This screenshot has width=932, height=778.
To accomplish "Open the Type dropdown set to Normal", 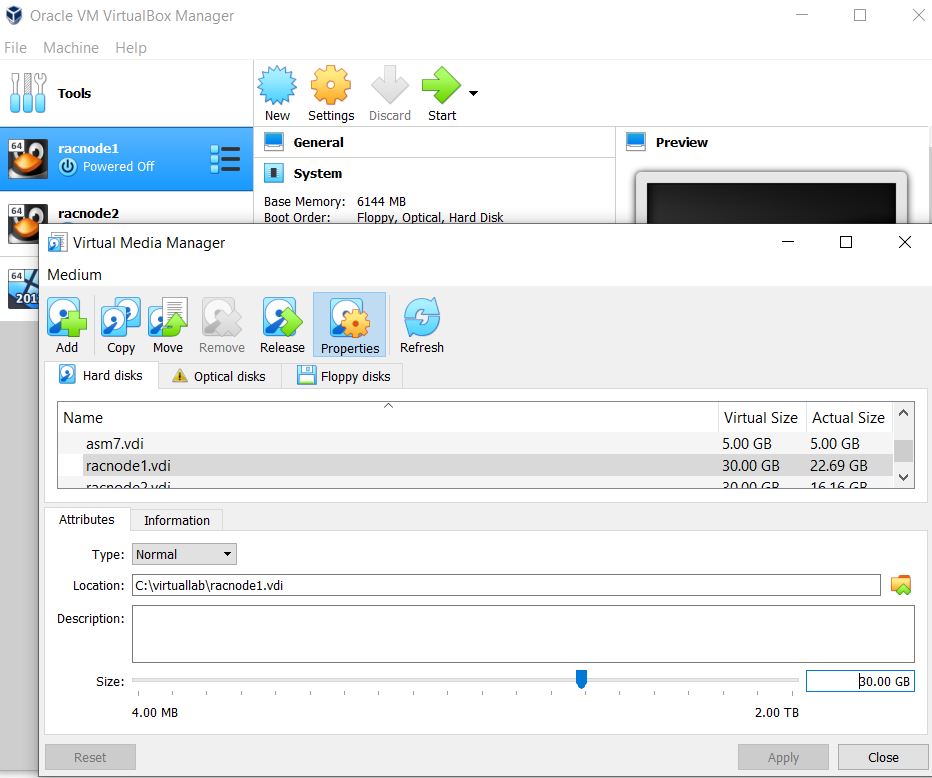I will coord(184,554).
